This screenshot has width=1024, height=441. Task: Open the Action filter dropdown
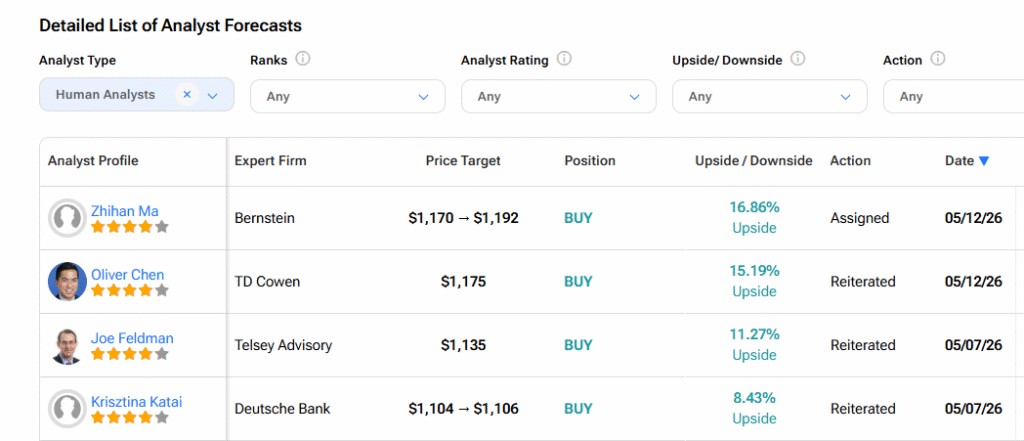[953, 97]
